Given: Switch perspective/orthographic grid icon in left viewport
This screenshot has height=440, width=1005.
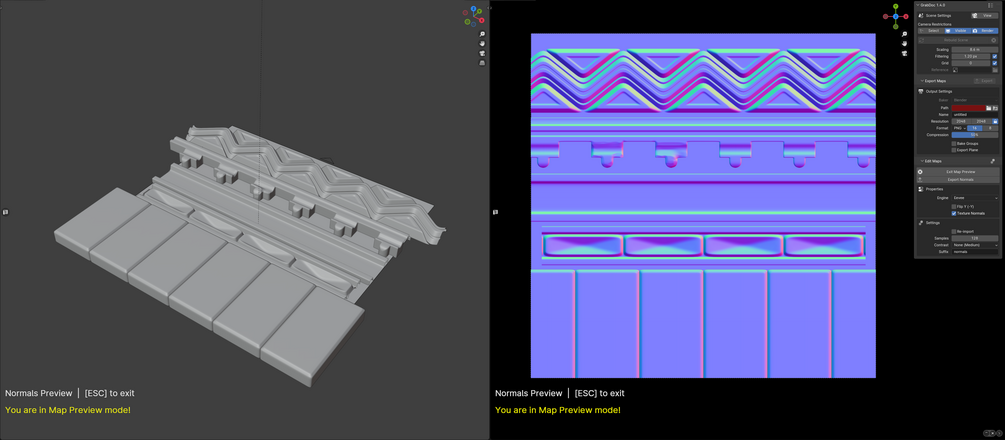Looking at the screenshot, I should click(x=482, y=63).
